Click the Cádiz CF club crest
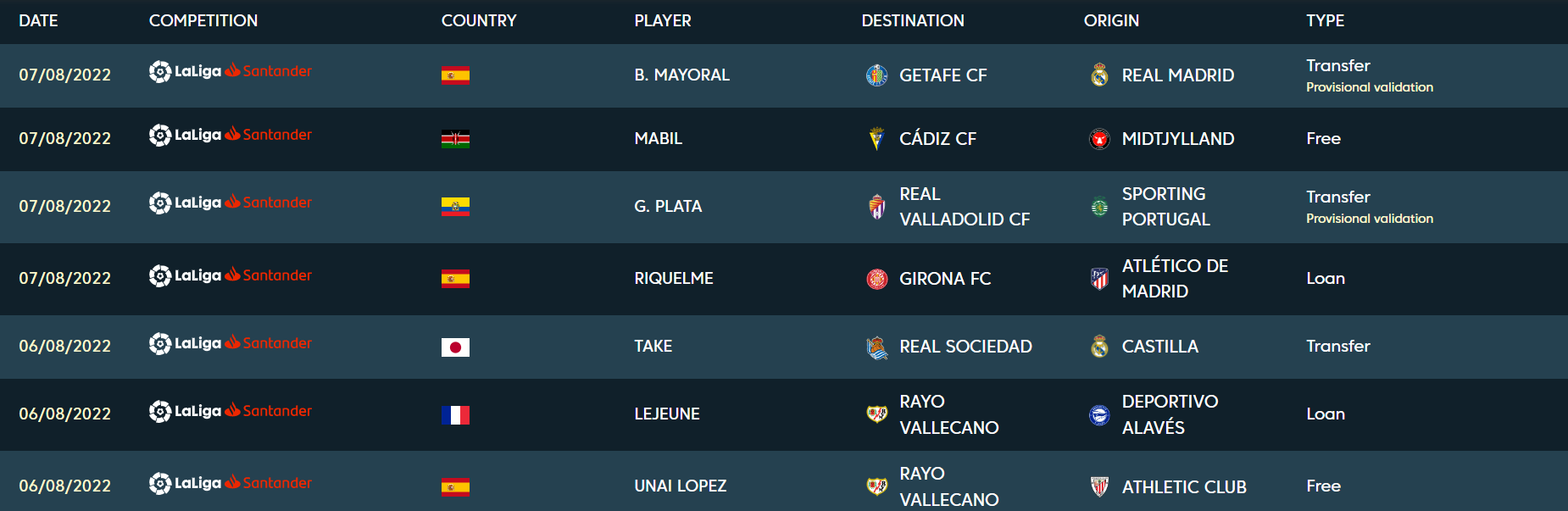 (876, 139)
